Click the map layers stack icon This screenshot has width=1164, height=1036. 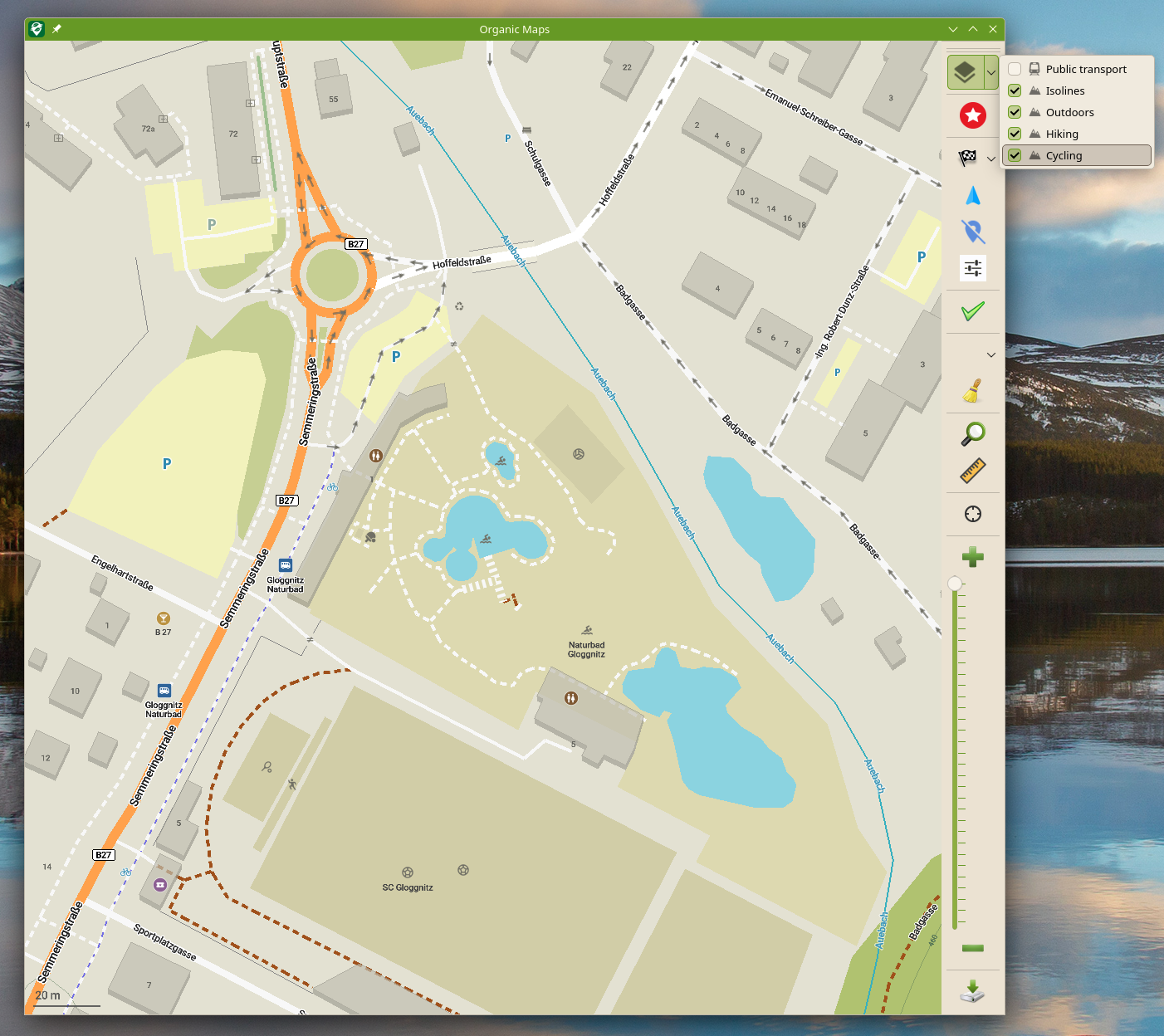pyautogui.click(x=965, y=73)
